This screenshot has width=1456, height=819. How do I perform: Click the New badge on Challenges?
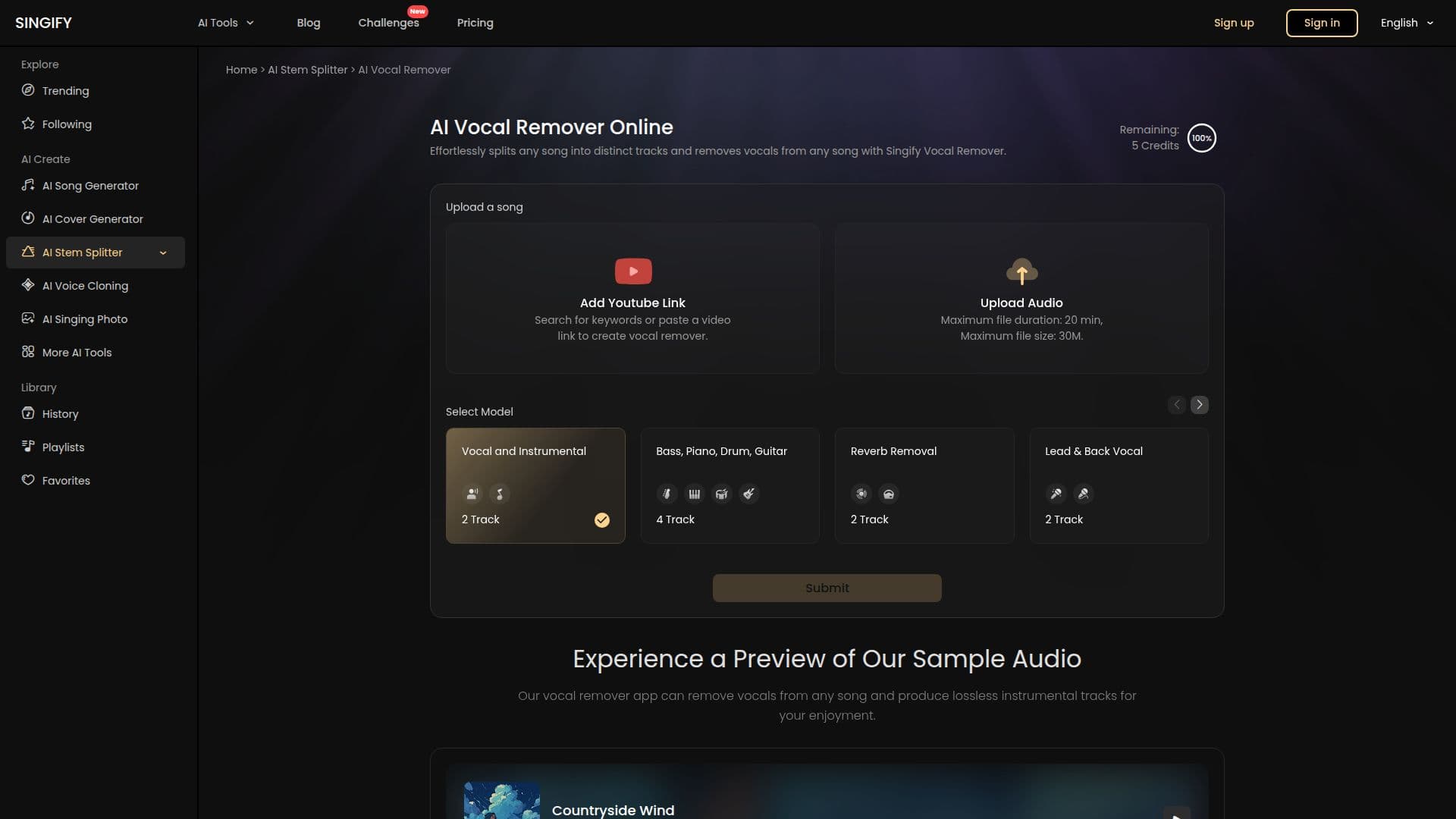[418, 11]
